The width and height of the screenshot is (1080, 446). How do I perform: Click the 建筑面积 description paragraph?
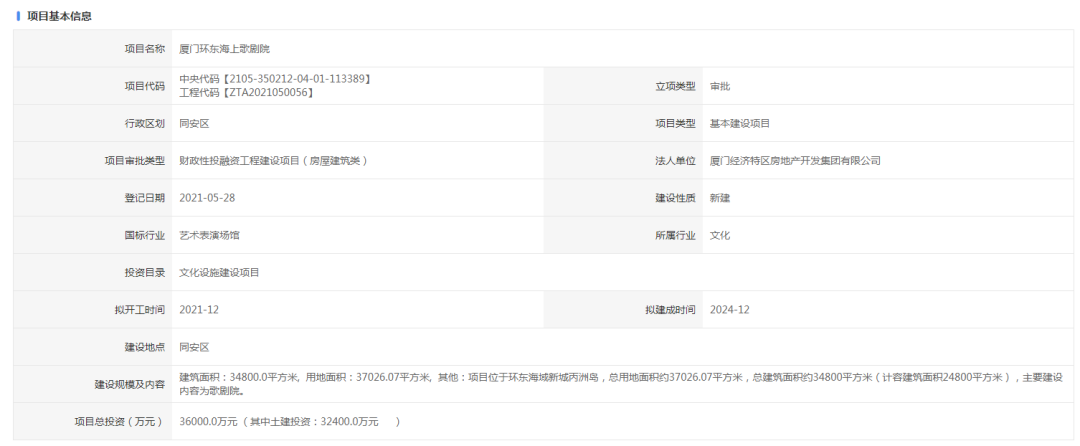(621, 384)
